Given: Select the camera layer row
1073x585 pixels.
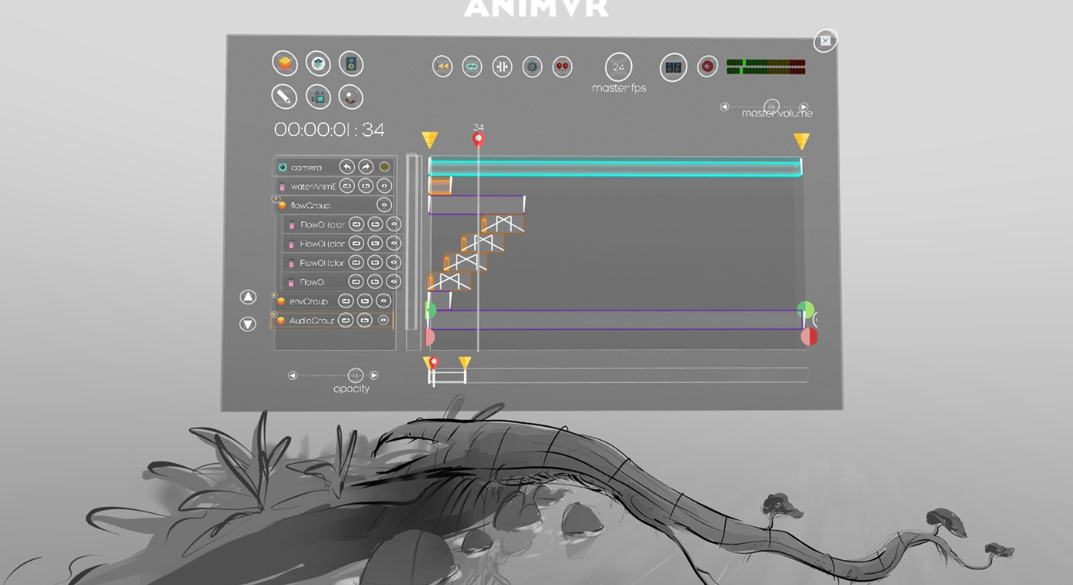Looking at the screenshot, I should pos(335,167).
